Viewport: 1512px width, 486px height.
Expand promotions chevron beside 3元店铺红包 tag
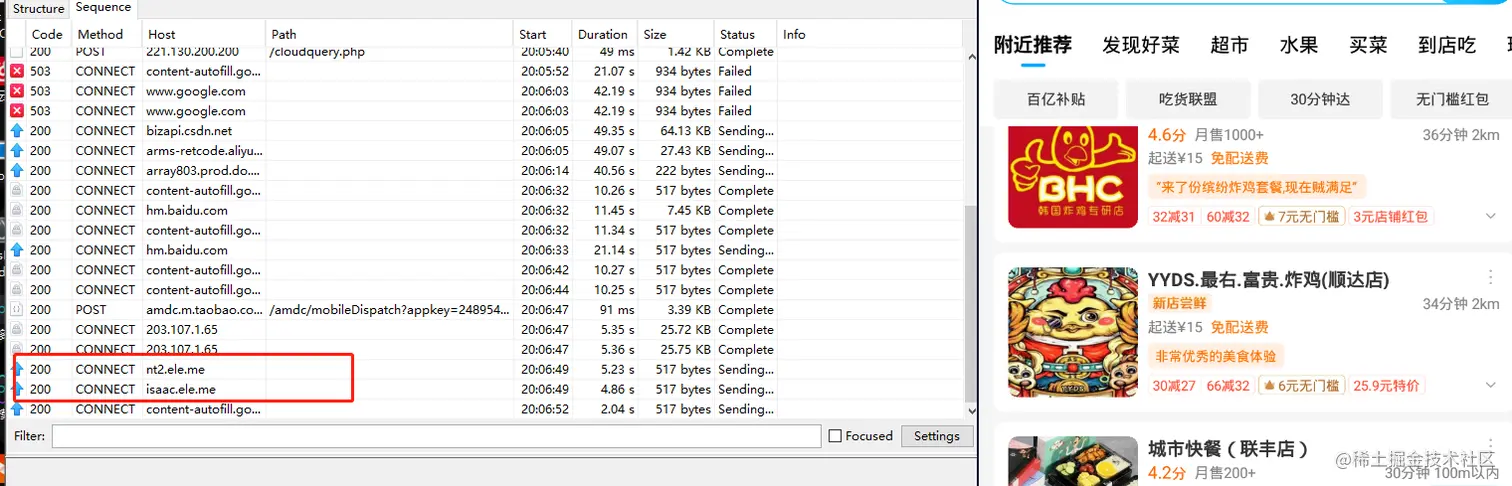tap(1490, 216)
